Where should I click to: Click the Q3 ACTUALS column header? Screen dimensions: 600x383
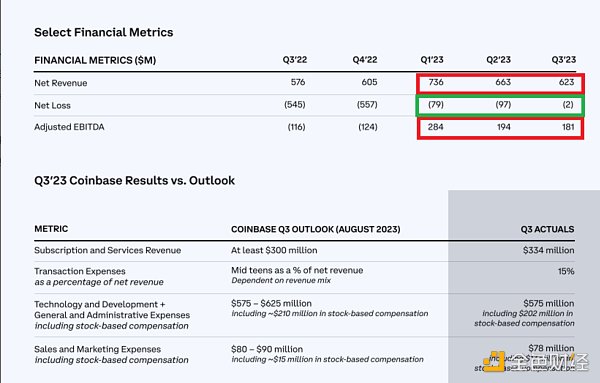(547, 229)
